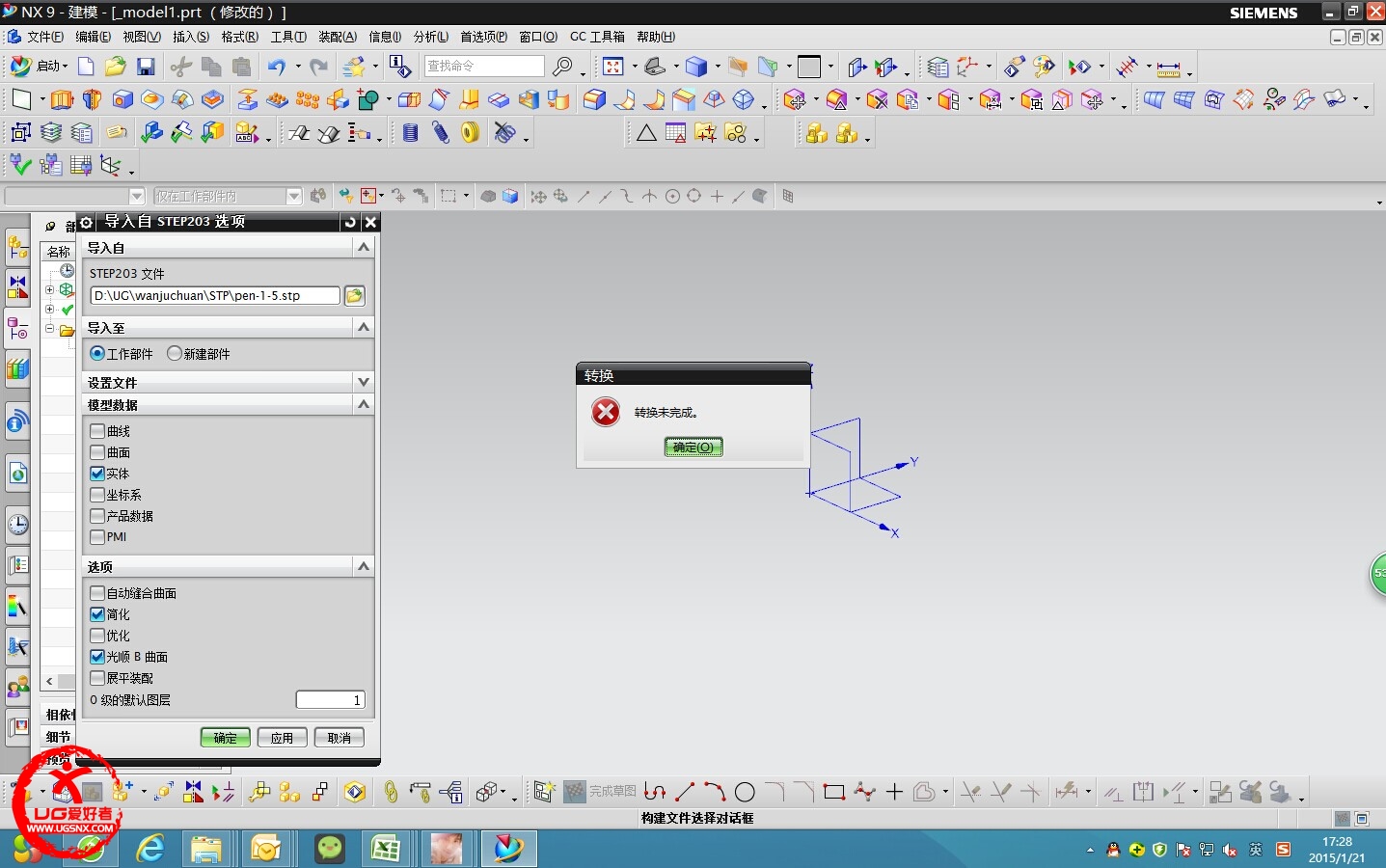Click the 取消 button

click(x=340, y=738)
